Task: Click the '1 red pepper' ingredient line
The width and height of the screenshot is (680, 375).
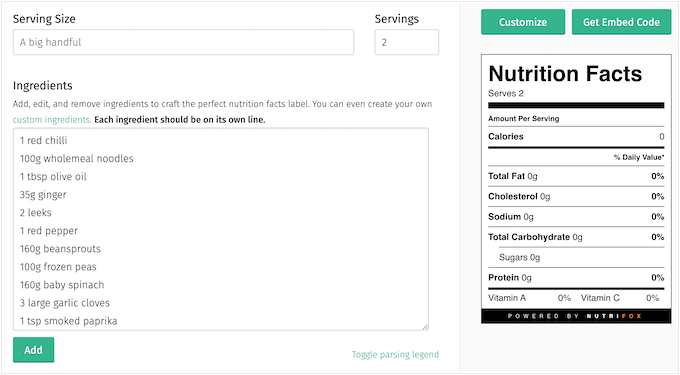Action: 49,231
